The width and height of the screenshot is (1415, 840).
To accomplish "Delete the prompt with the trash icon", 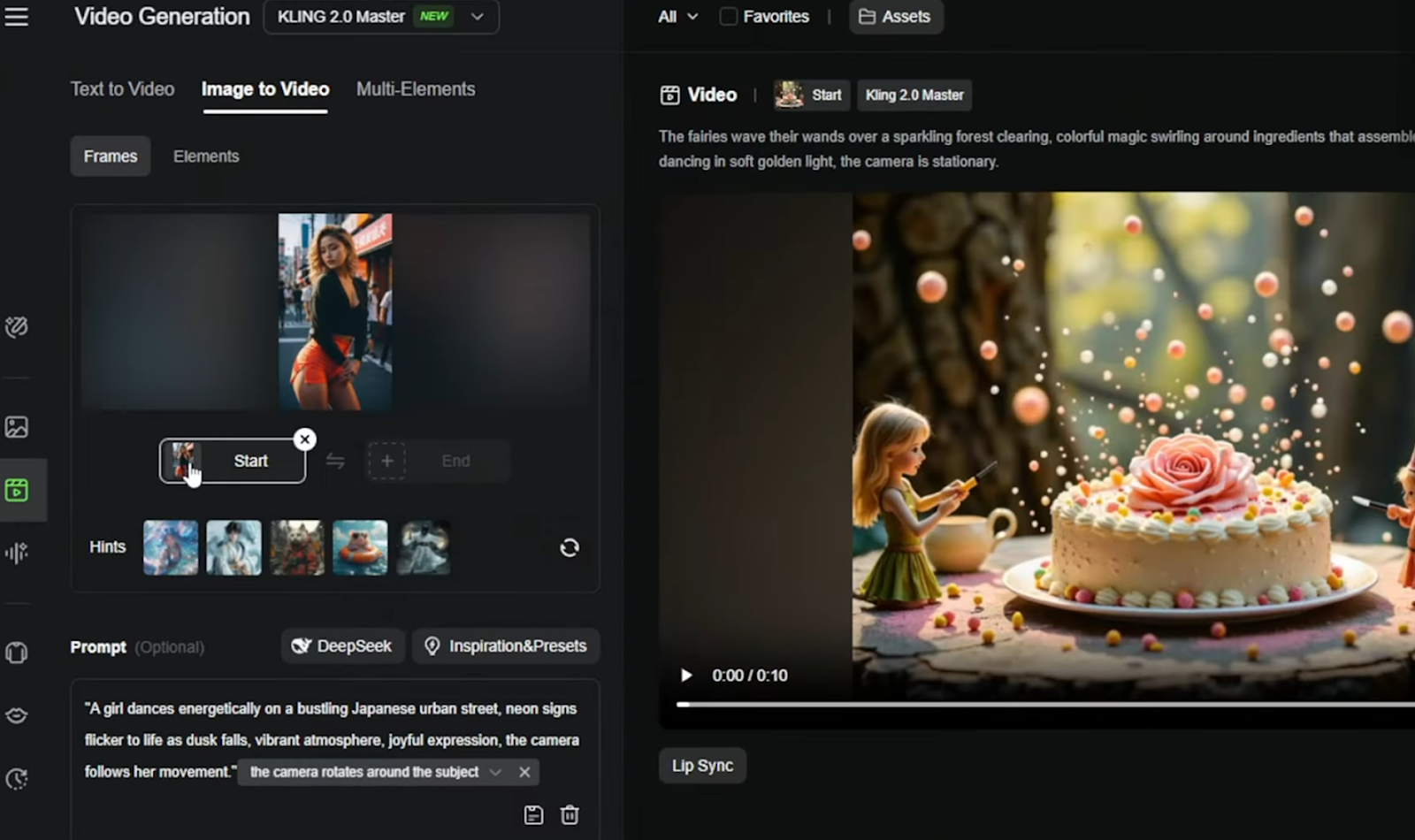I will click(570, 814).
